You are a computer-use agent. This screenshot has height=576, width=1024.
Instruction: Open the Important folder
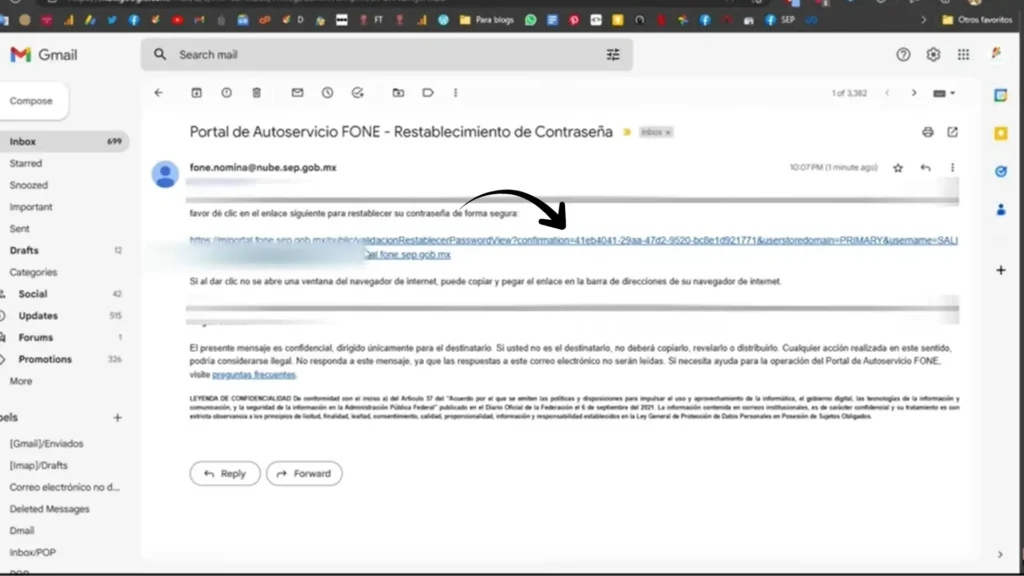point(31,206)
